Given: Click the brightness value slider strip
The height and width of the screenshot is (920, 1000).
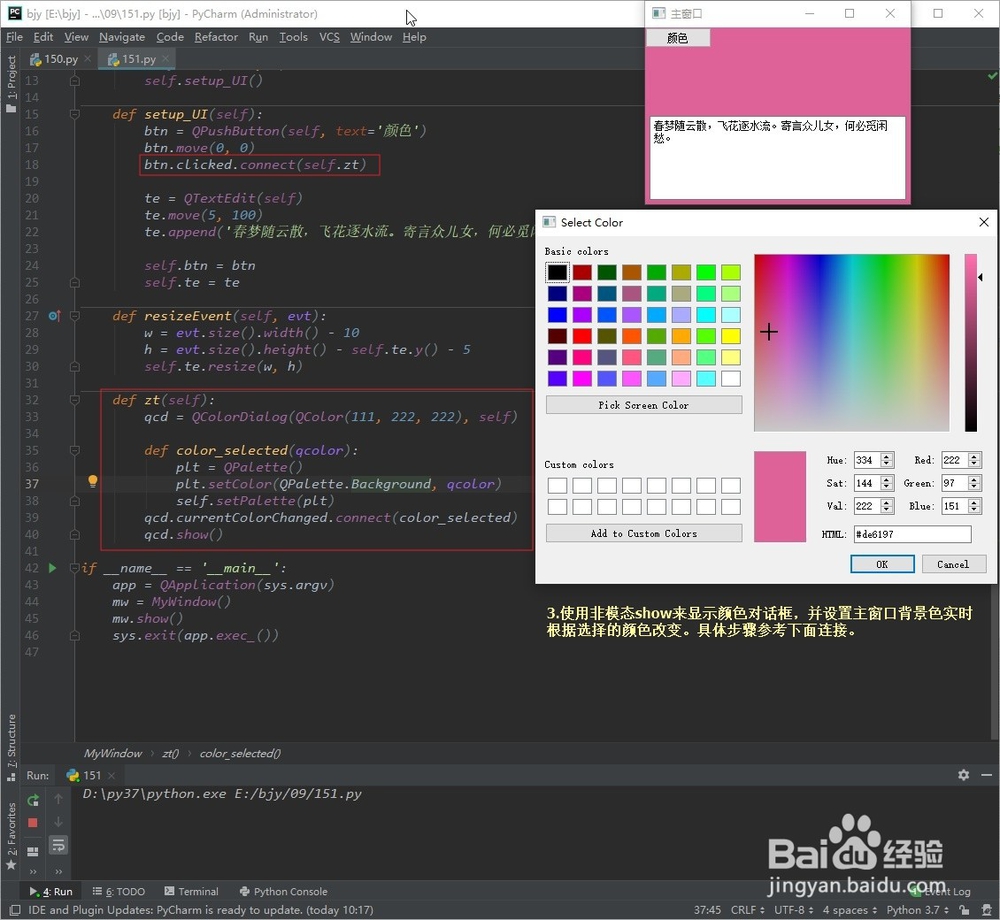Looking at the screenshot, I should [x=971, y=343].
